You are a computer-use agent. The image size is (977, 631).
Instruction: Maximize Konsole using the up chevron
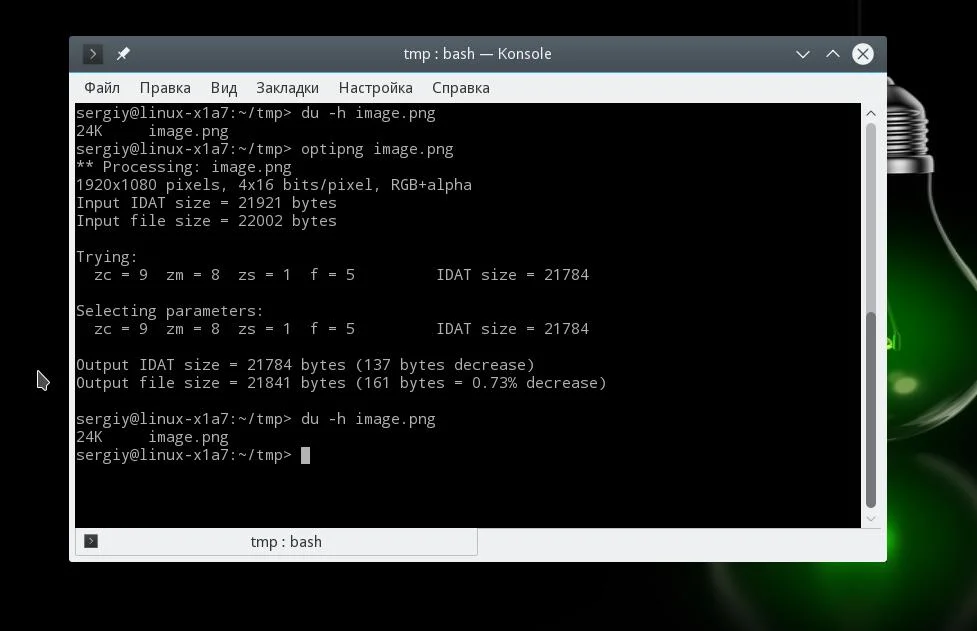tap(832, 54)
